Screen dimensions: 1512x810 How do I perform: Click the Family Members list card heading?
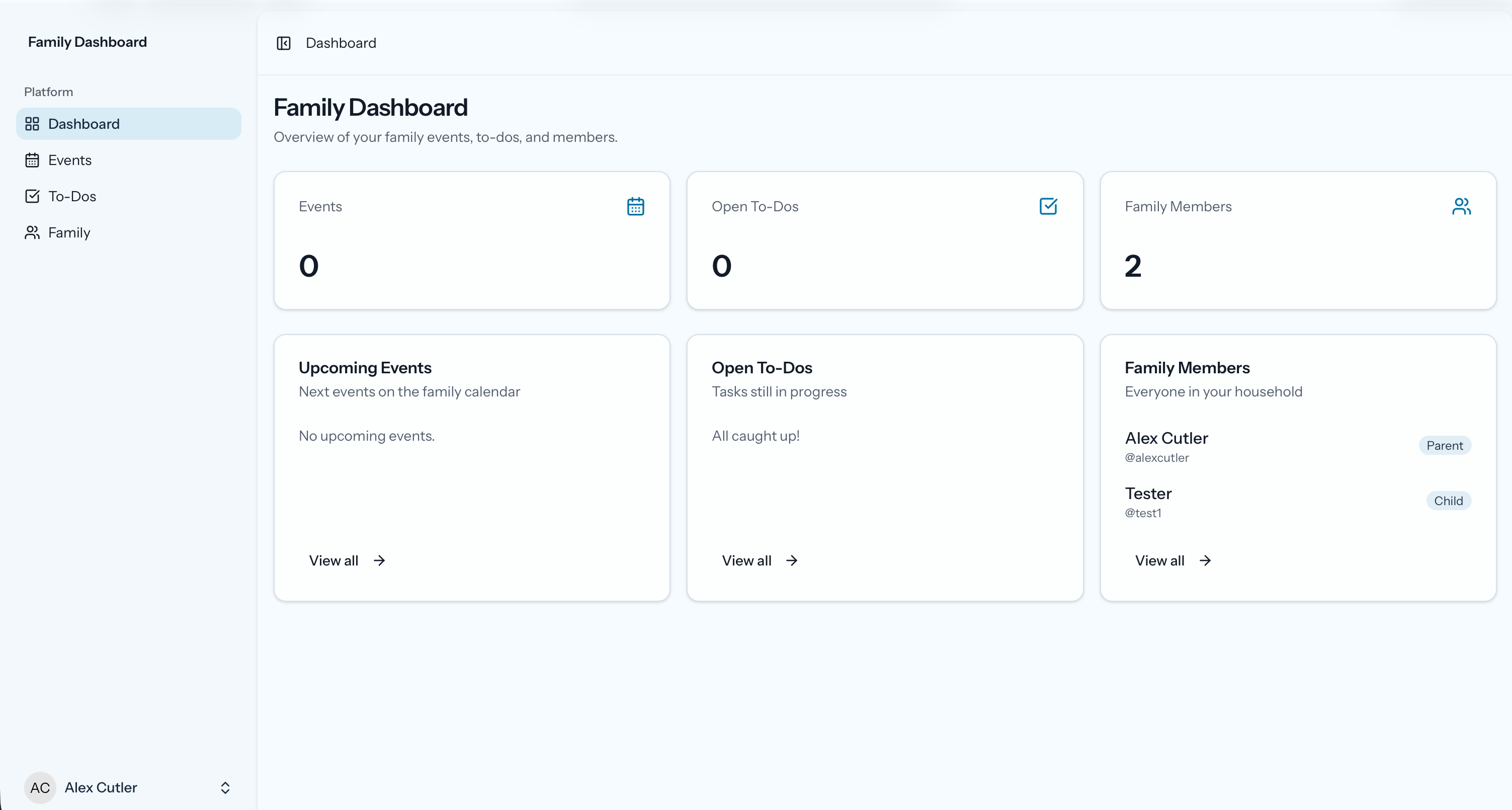click(1188, 367)
